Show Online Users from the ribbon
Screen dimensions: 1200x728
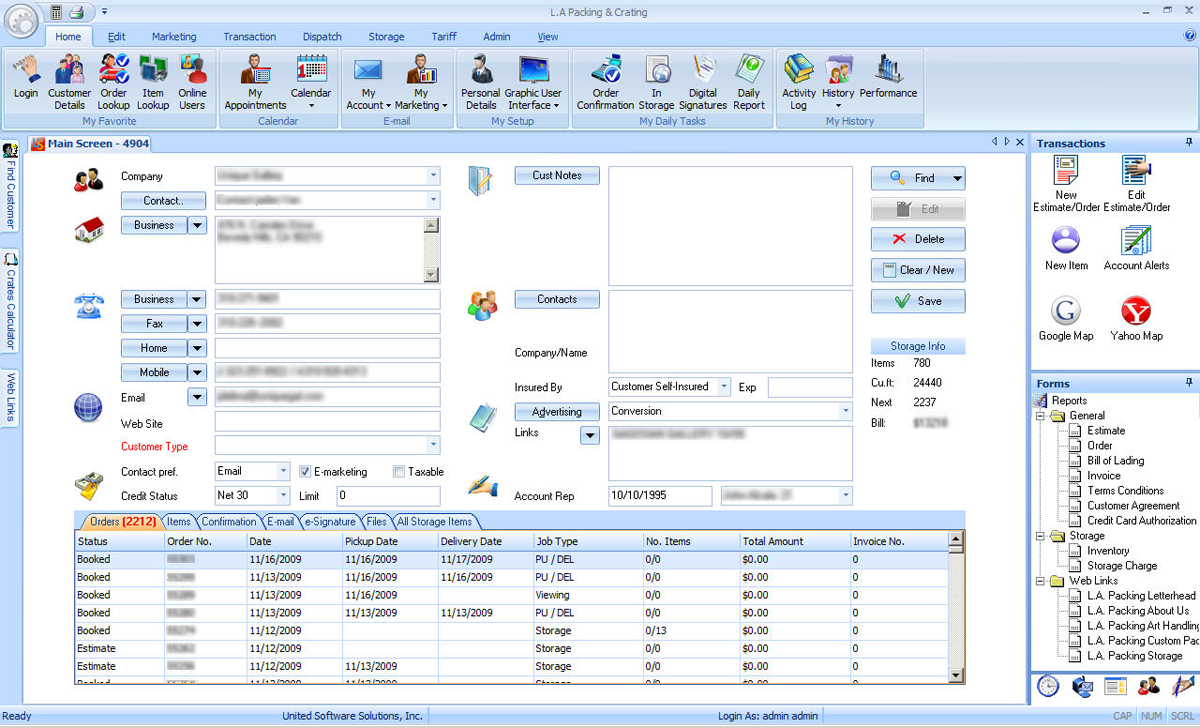tap(192, 82)
